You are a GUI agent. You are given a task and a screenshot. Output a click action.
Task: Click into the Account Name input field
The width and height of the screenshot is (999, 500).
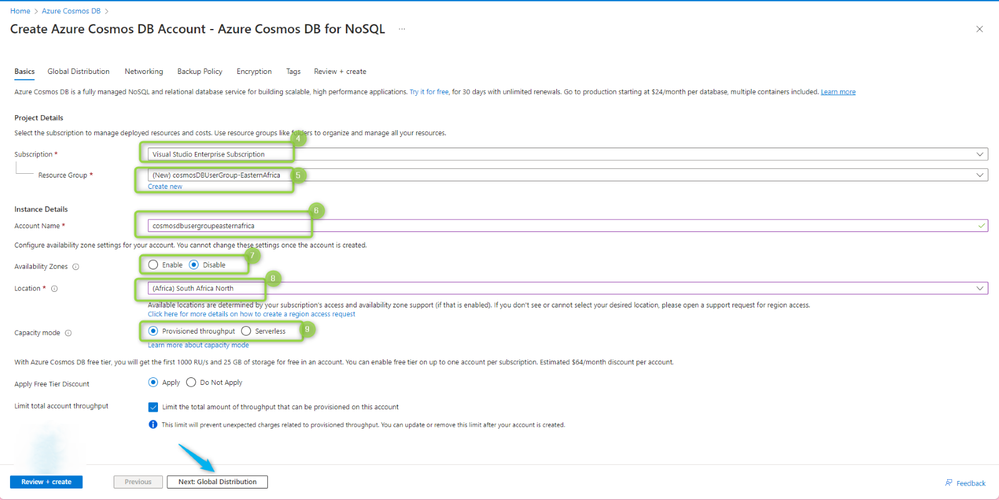[567, 225]
